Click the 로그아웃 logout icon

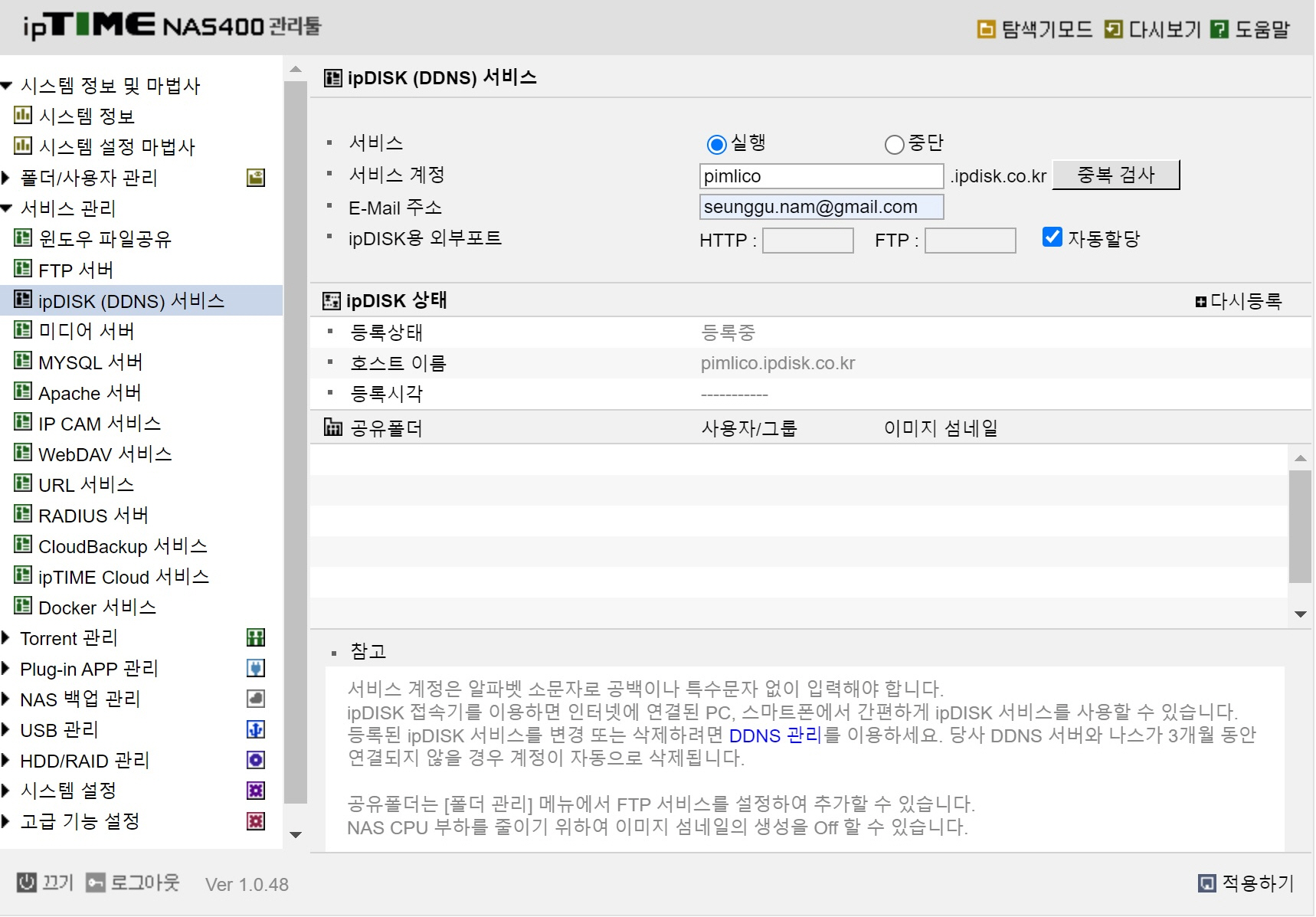pyautogui.click(x=96, y=883)
